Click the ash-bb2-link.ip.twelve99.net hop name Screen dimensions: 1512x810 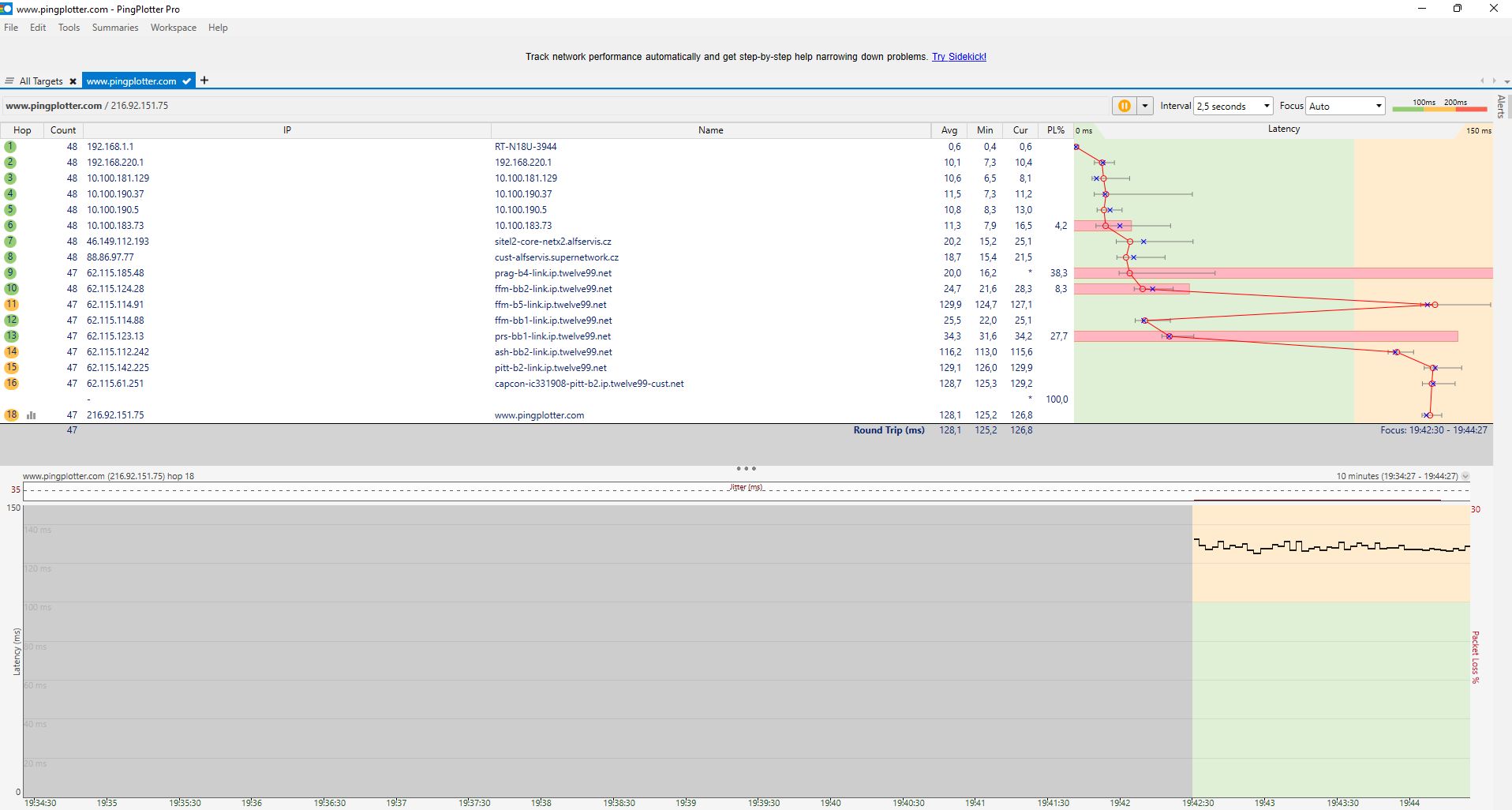(553, 352)
